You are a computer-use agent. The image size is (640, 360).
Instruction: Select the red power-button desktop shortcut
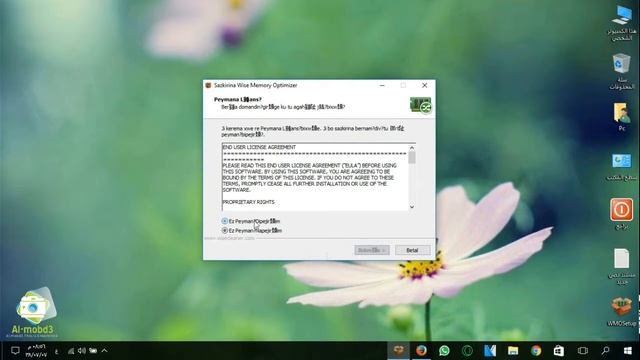622,214
